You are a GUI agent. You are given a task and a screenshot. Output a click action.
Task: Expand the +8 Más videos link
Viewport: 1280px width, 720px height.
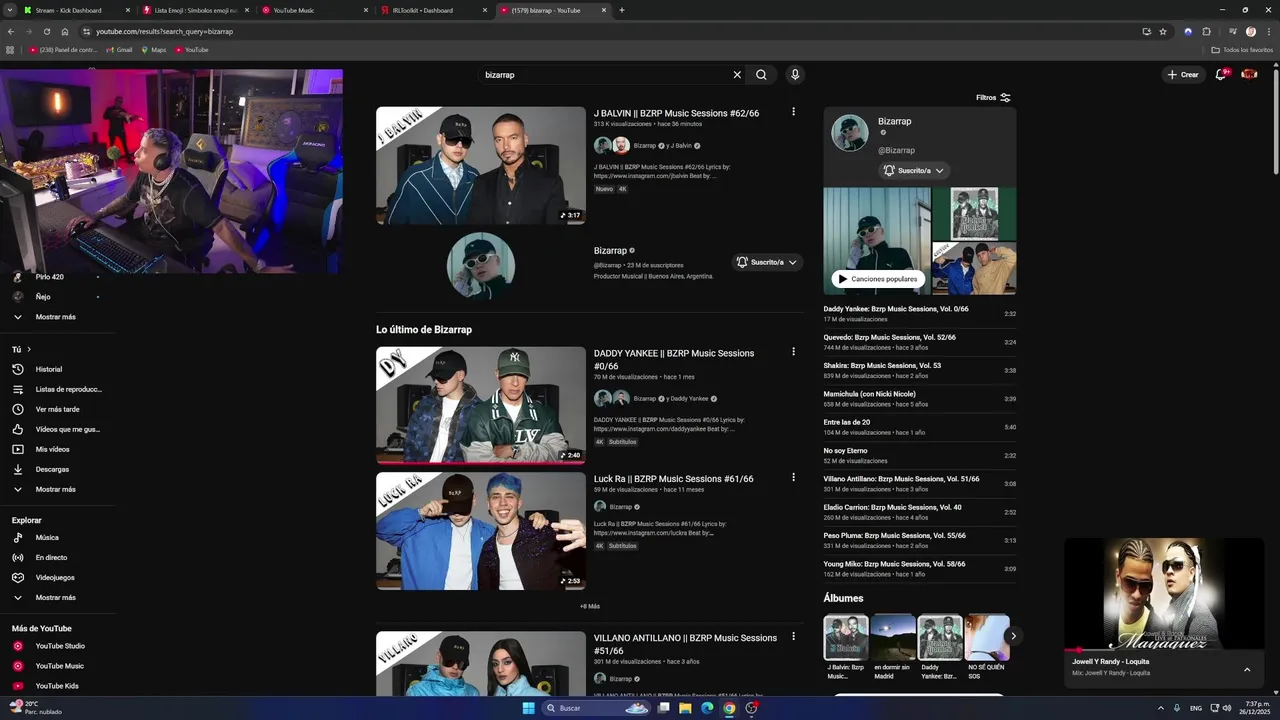[x=590, y=606]
